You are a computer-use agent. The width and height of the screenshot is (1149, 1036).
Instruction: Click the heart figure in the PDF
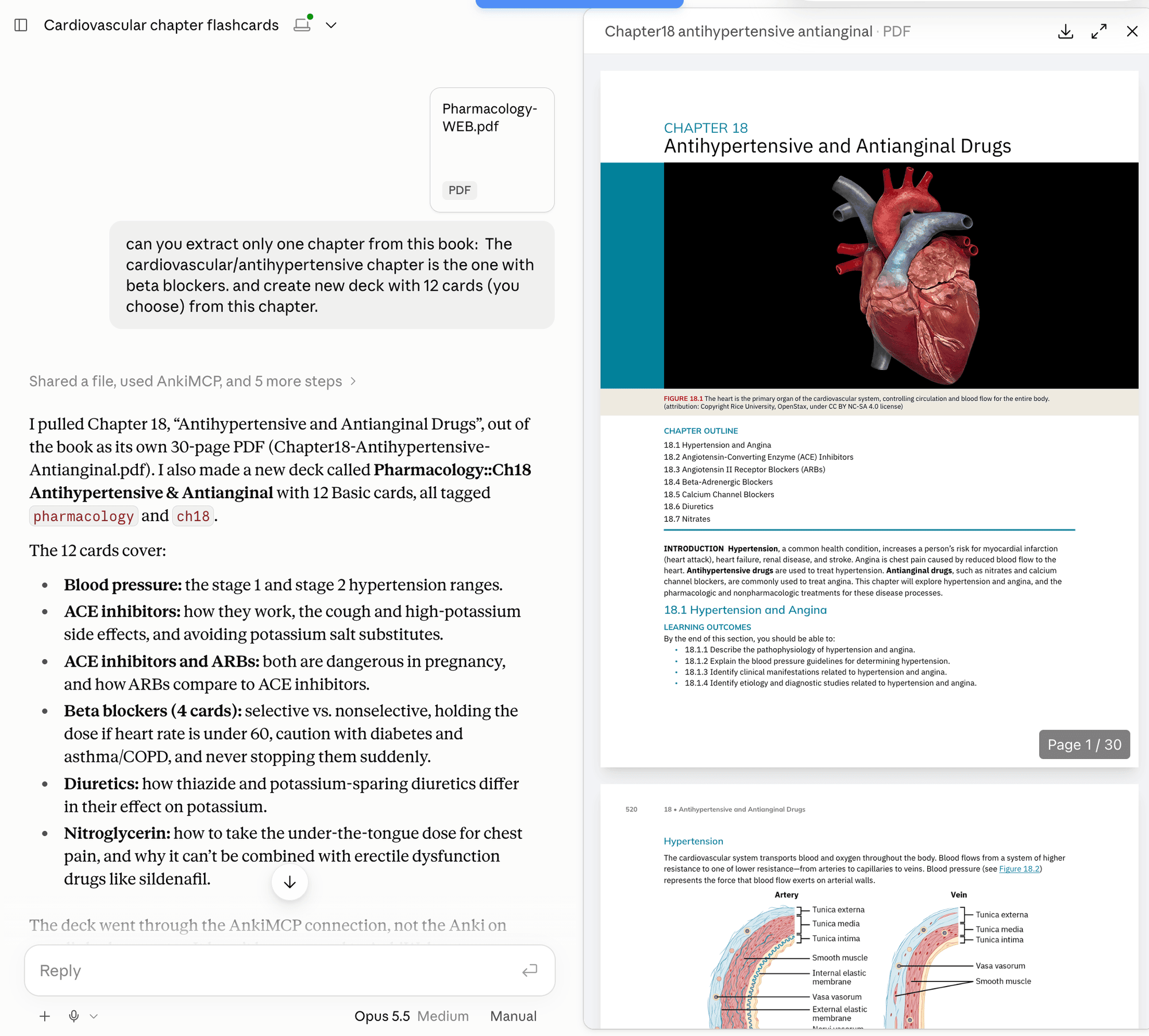pos(901,276)
